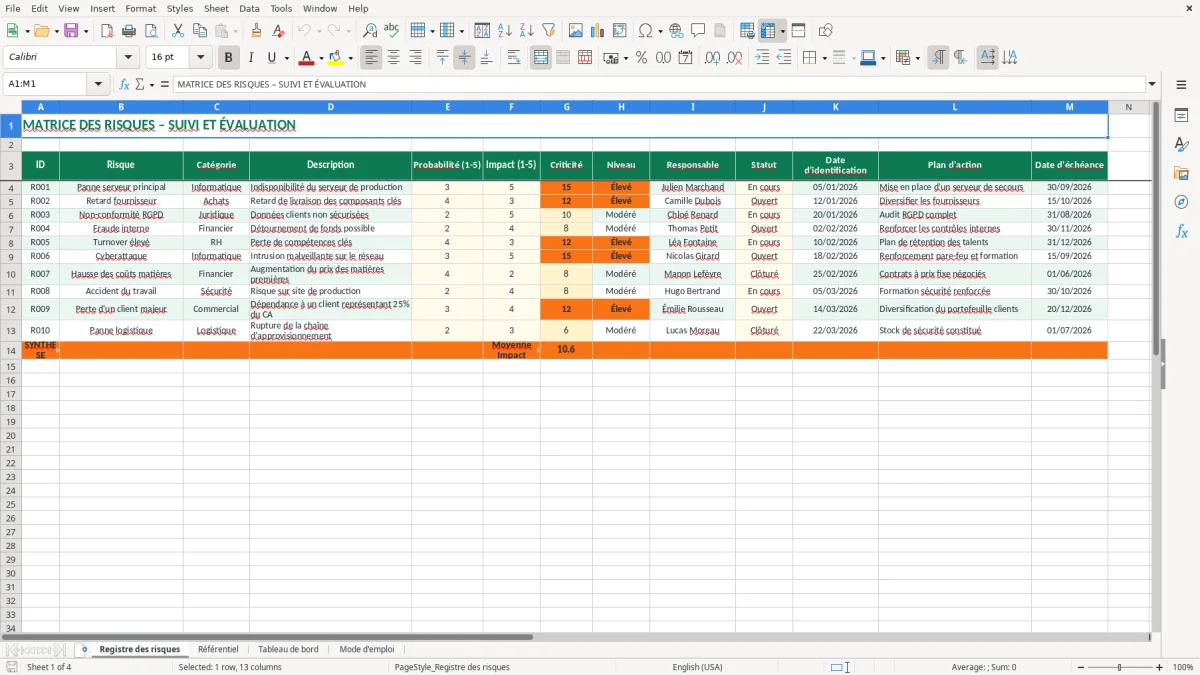Open the Font Size dropdown
Image resolution: width=1200 pixels, height=675 pixels.
click(x=200, y=58)
